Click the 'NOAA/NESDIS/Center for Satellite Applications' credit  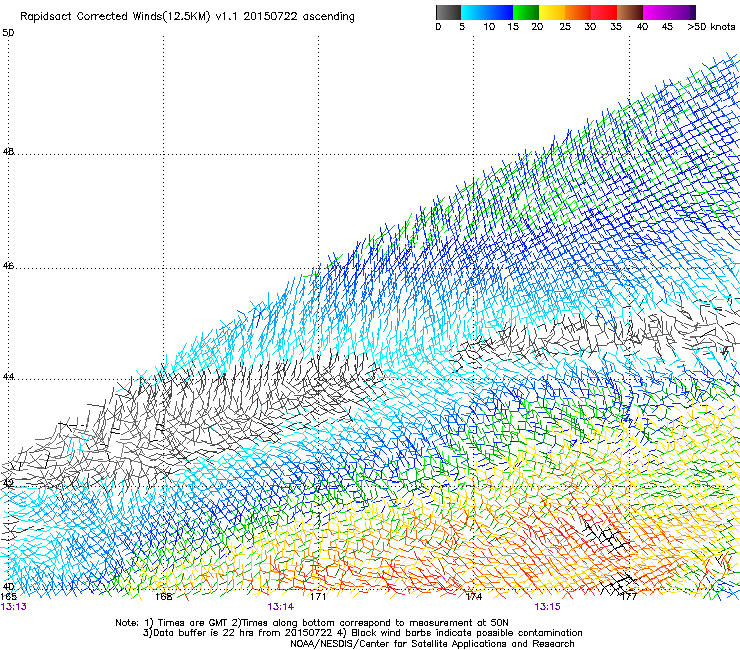tap(400, 644)
